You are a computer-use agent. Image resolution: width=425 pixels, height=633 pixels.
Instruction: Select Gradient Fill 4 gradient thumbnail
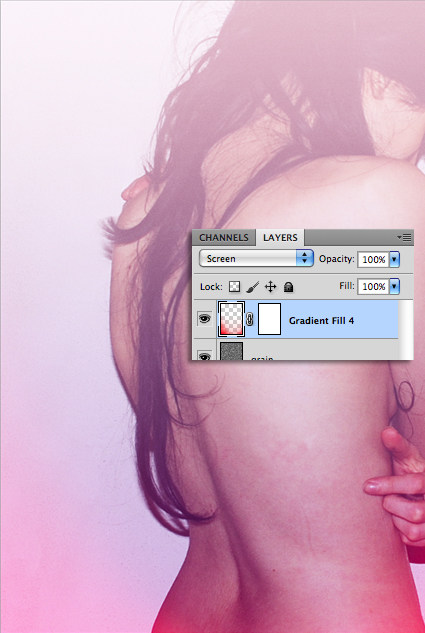click(231, 319)
